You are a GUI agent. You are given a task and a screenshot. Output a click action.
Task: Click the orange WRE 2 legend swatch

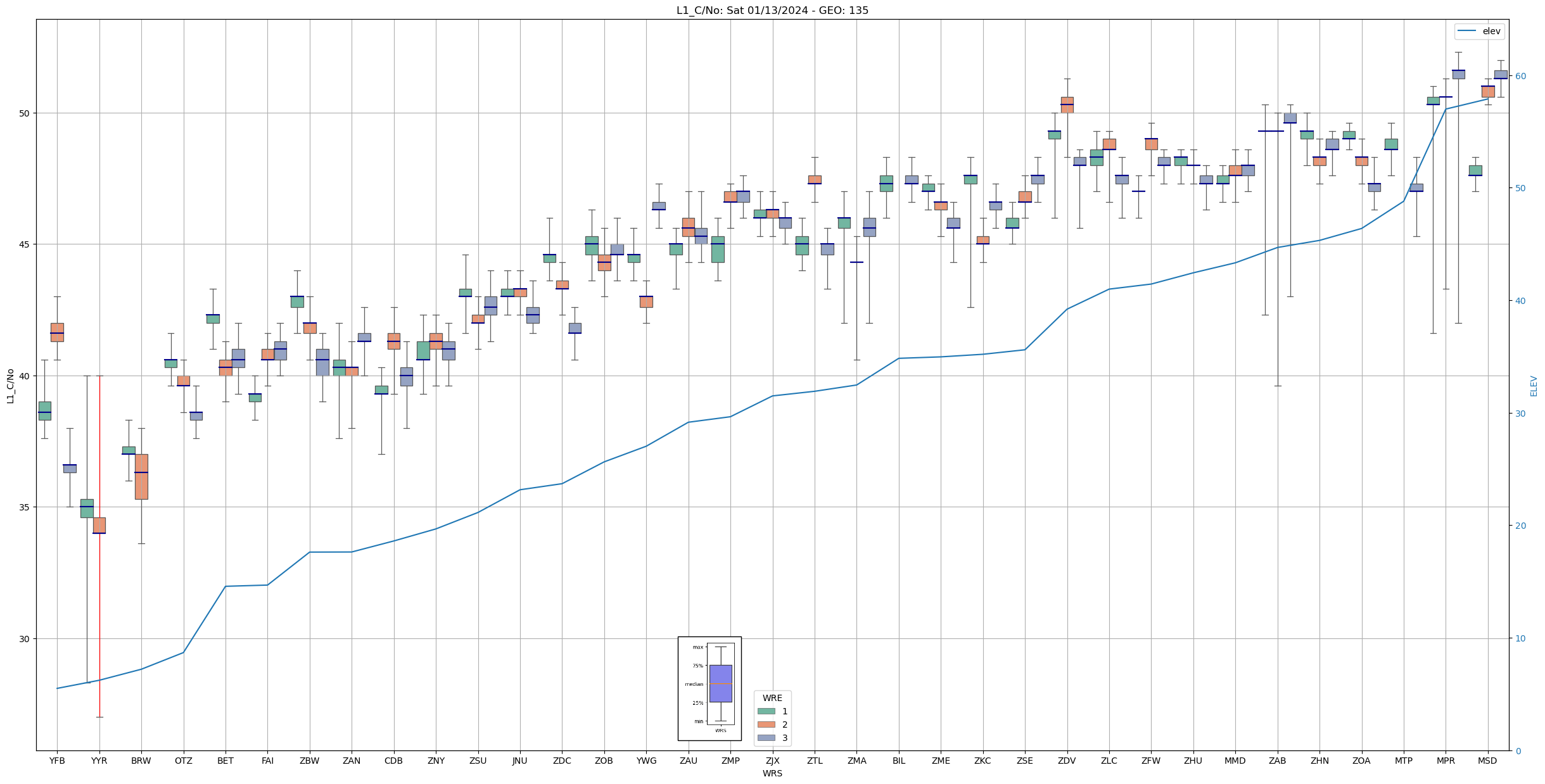pyautogui.click(x=766, y=724)
